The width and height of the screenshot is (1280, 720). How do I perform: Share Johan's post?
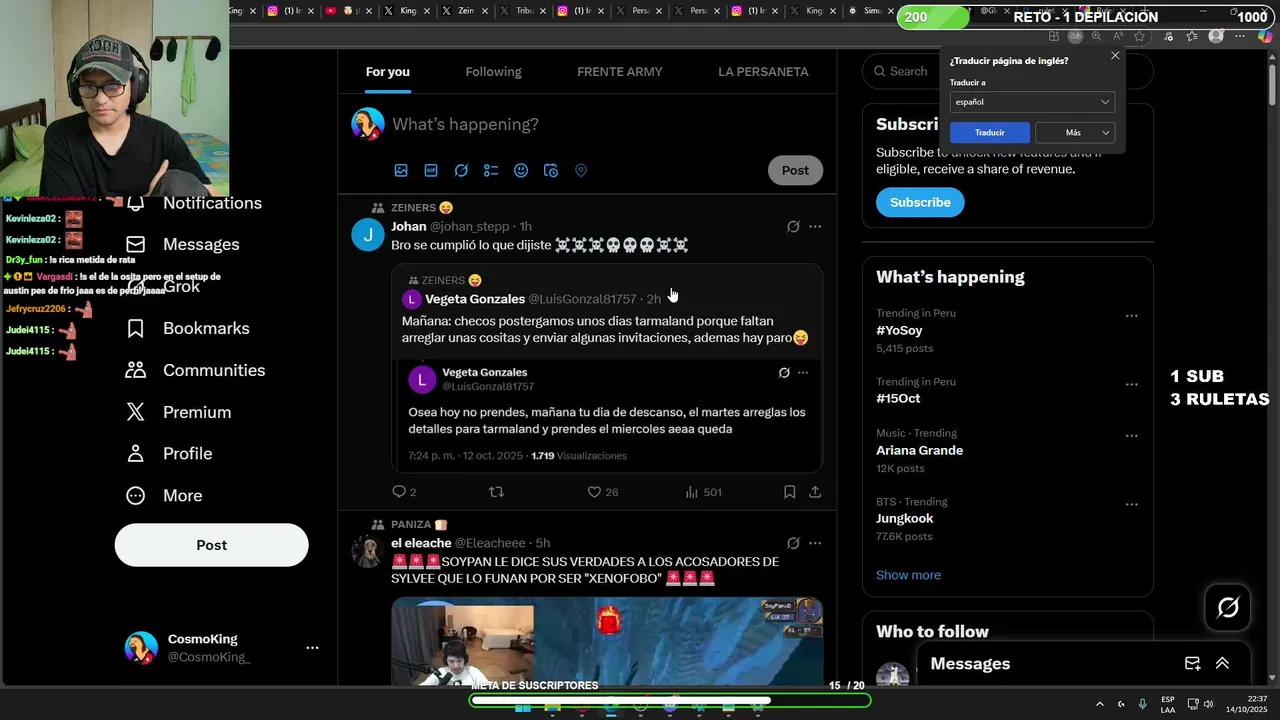point(815,492)
